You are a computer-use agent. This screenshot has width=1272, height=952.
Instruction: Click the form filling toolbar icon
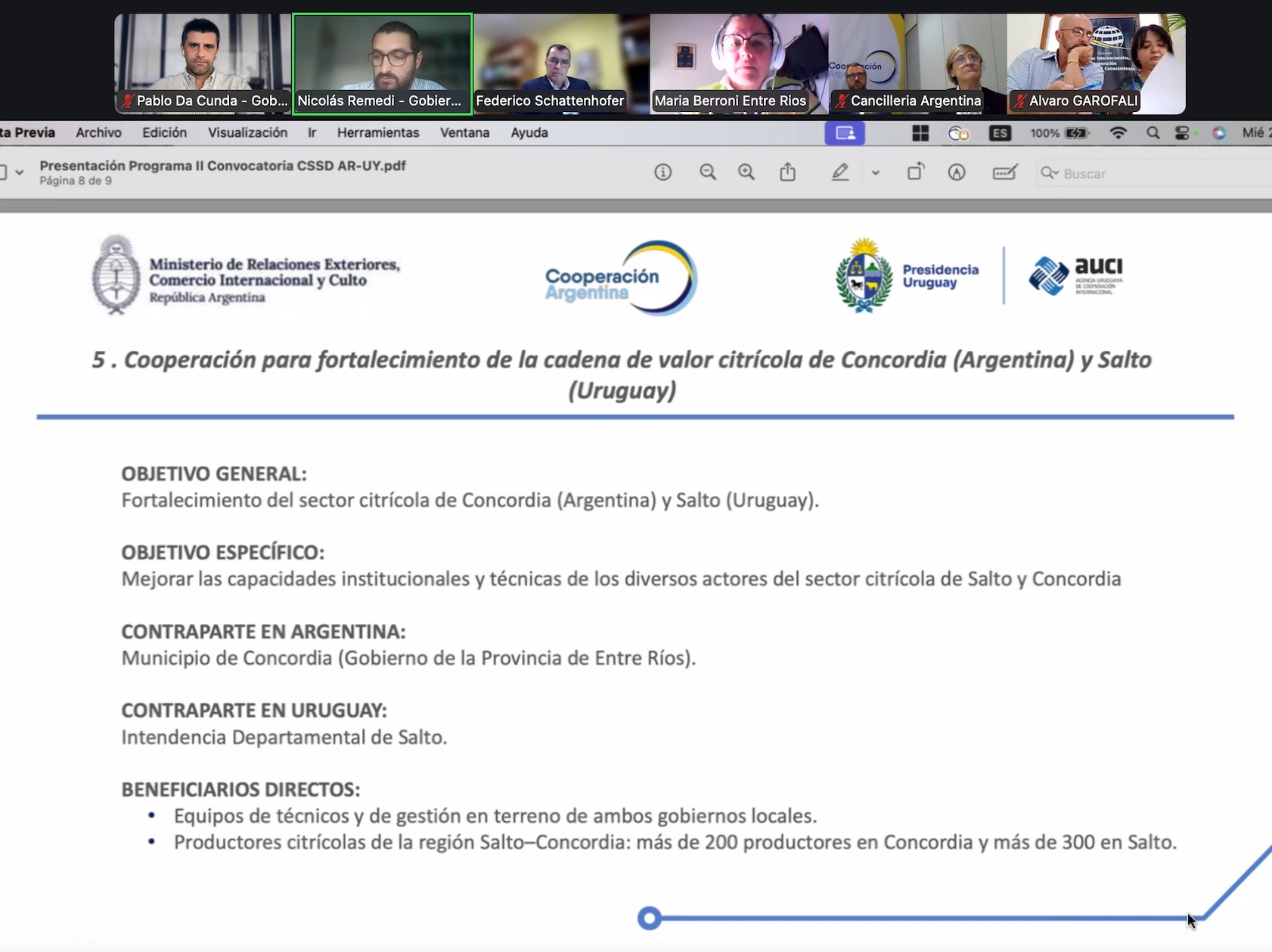[1004, 172]
